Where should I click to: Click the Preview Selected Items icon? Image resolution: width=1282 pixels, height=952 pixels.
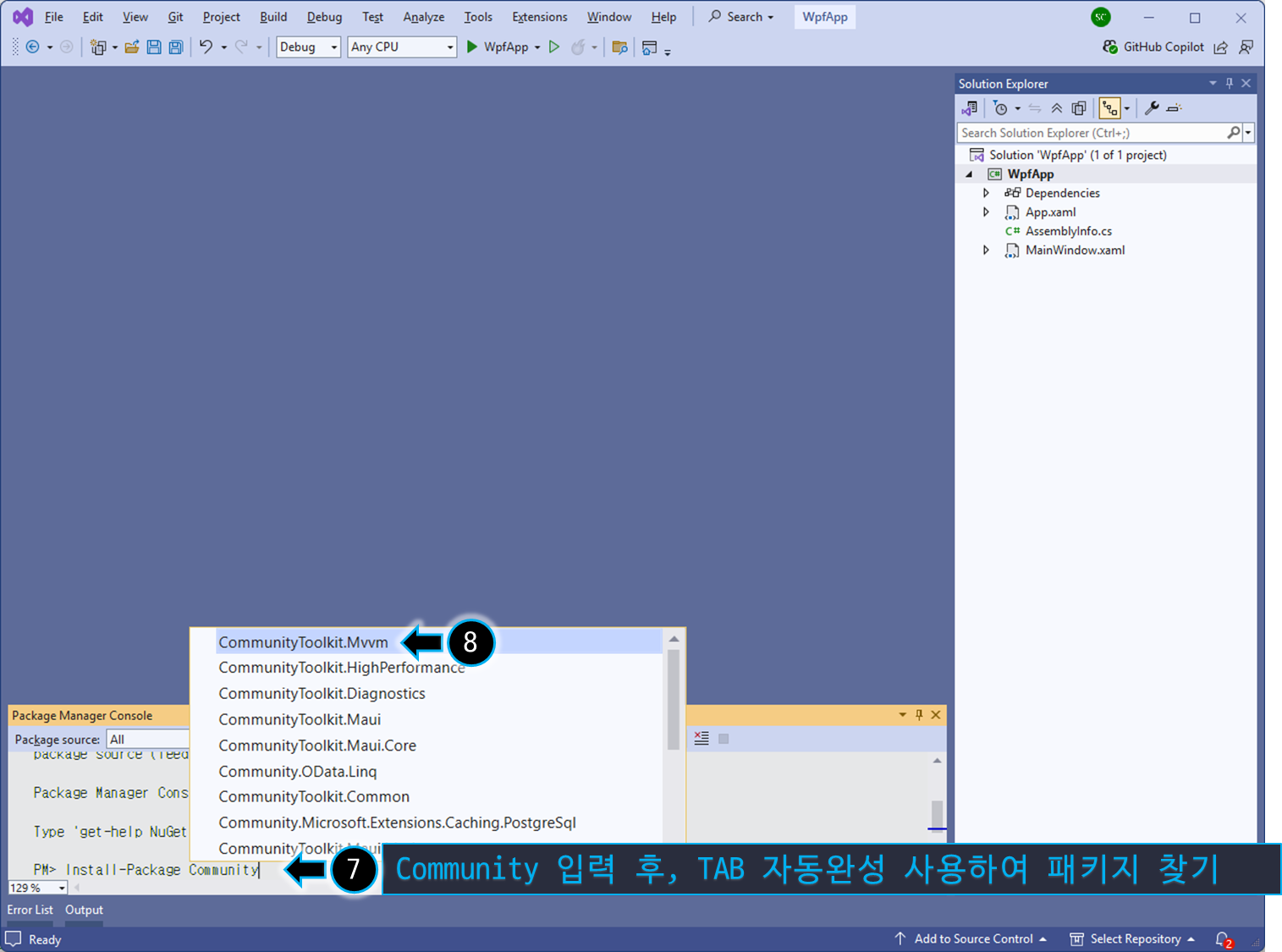(1174, 108)
